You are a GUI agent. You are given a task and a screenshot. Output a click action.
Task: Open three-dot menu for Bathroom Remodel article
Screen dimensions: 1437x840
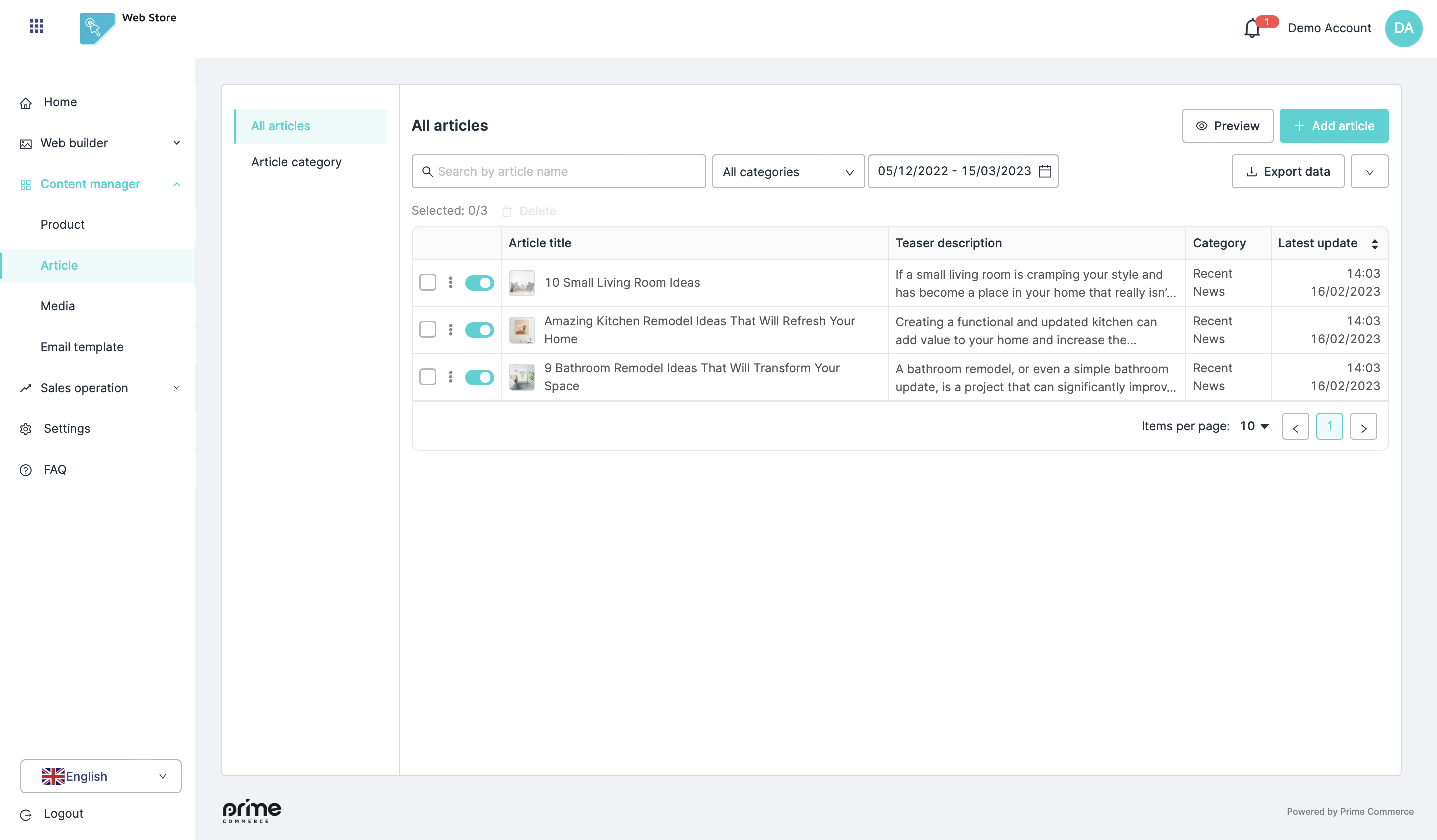click(450, 377)
